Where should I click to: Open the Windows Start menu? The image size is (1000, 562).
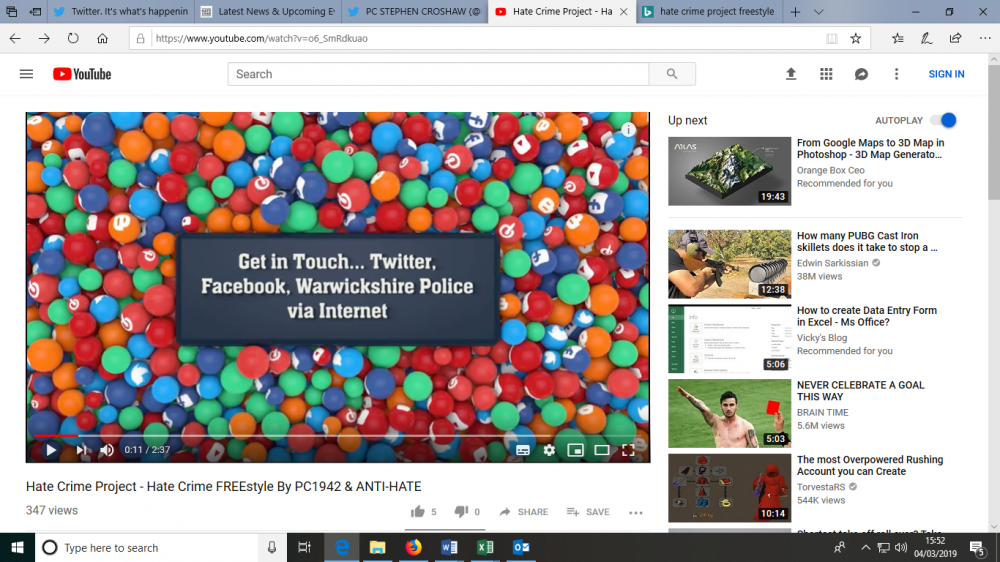pyautogui.click(x=17, y=547)
